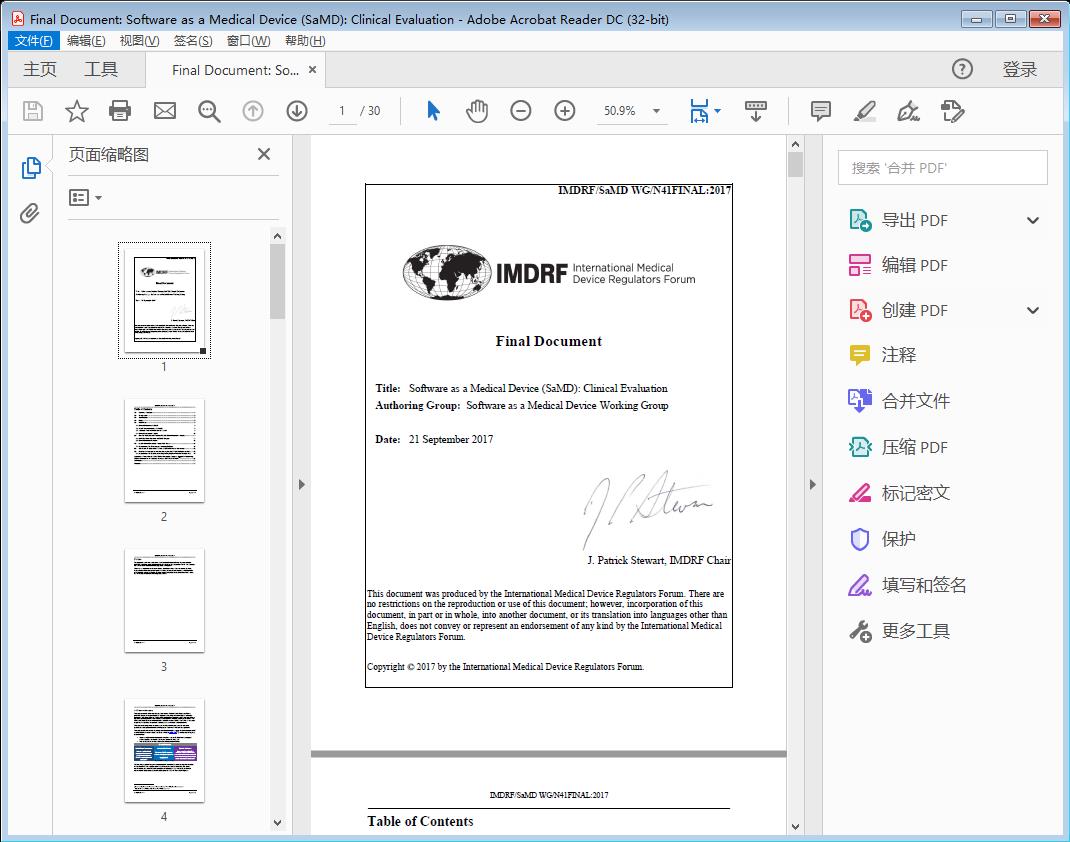Click the 登录 sign-in button
Image resolution: width=1070 pixels, height=842 pixels.
(x=1020, y=69)
